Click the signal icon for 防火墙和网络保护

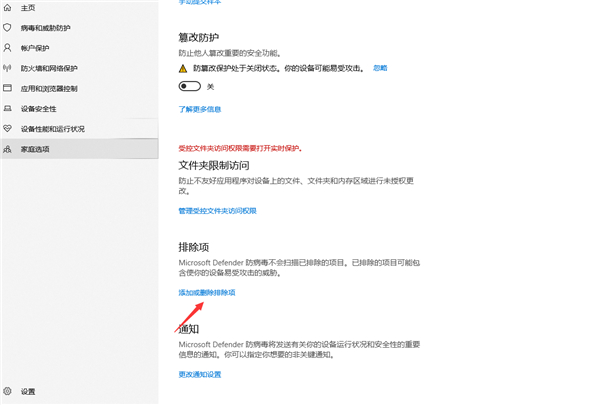tap(8, 68)
